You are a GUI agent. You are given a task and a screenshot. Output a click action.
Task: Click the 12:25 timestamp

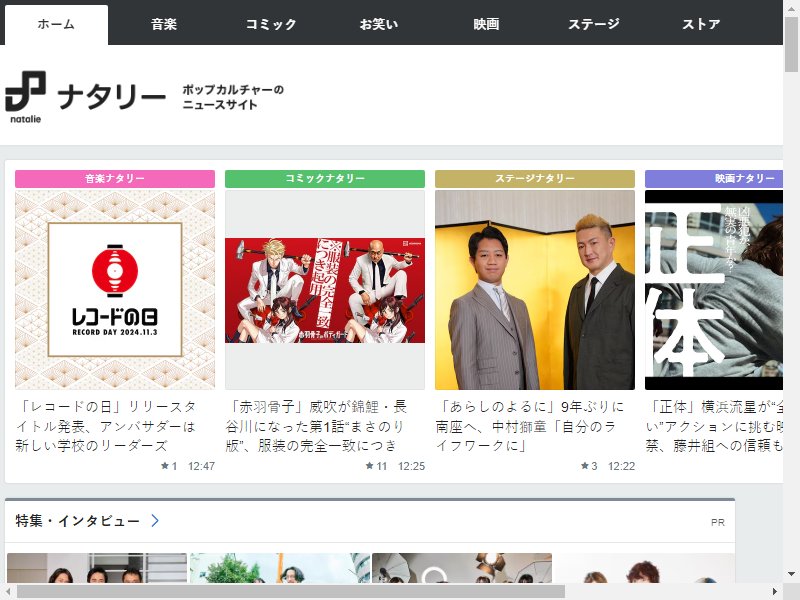coord(411,466)
